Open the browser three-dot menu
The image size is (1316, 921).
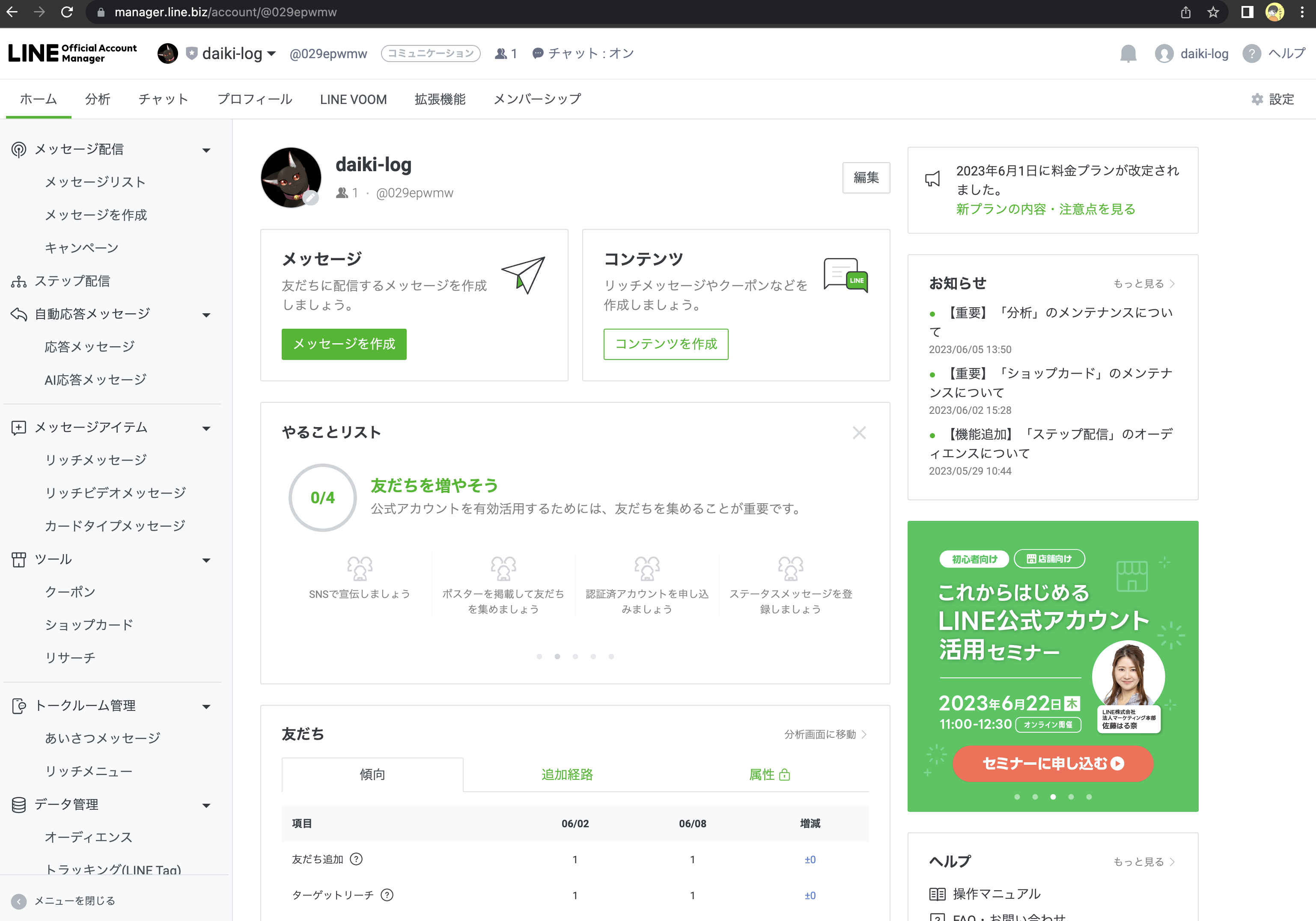click(x=1302, y=12)
